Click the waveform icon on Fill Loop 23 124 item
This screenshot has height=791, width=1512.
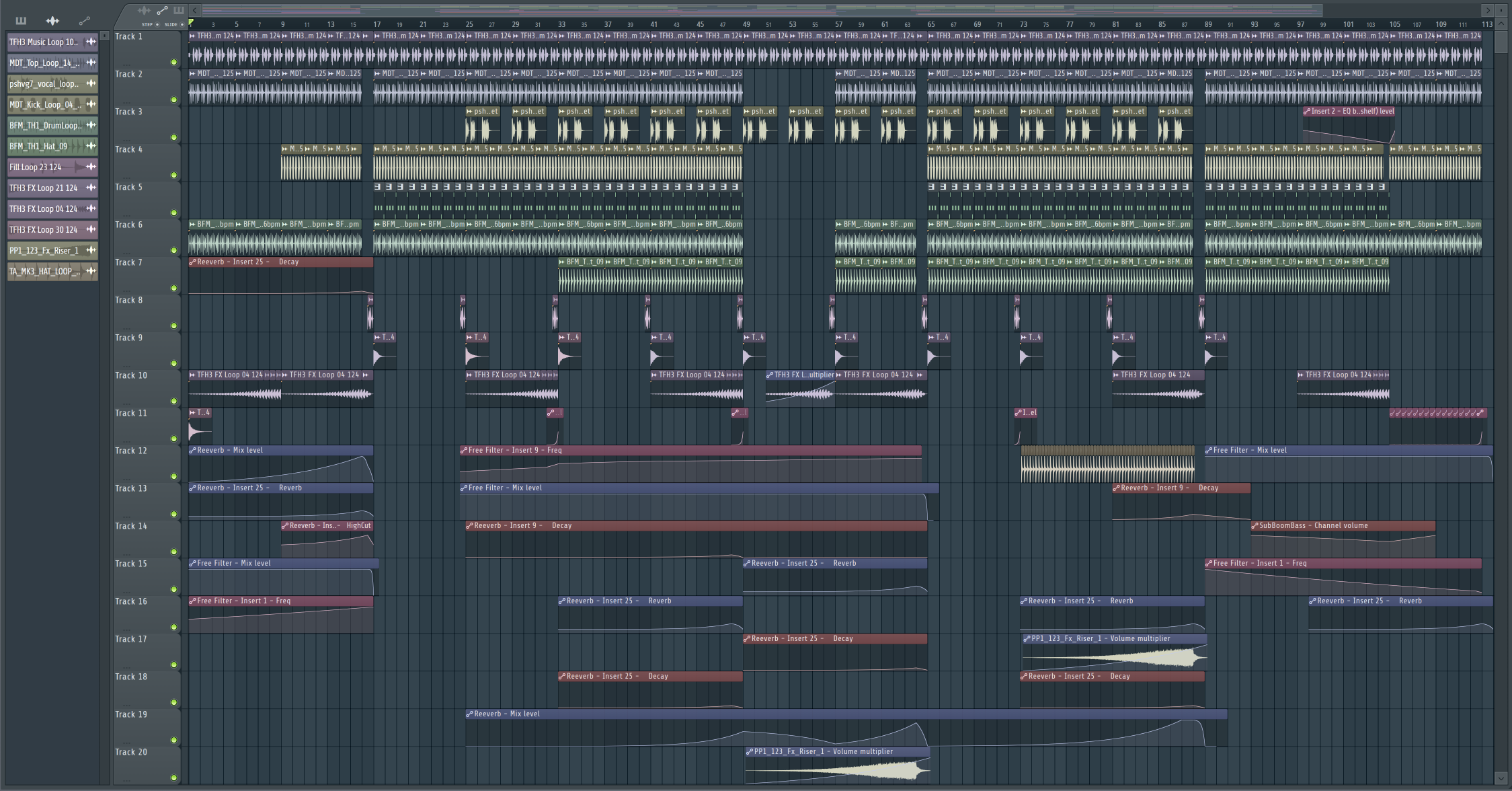pyautogui.click(x=91, y=167)
